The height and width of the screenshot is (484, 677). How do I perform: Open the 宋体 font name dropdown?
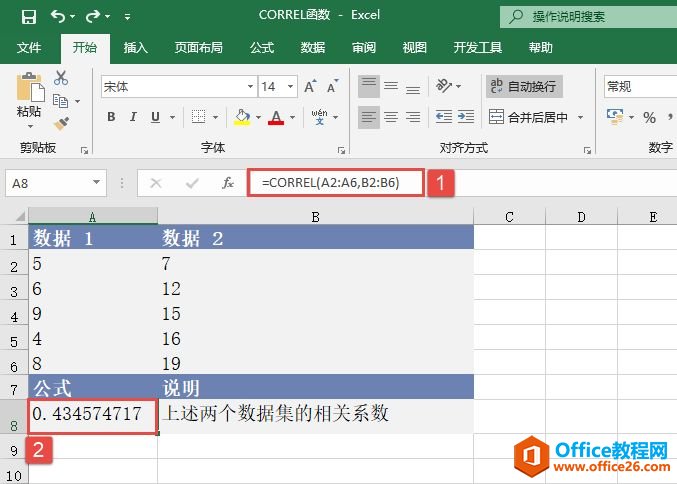tap(250, 87)
